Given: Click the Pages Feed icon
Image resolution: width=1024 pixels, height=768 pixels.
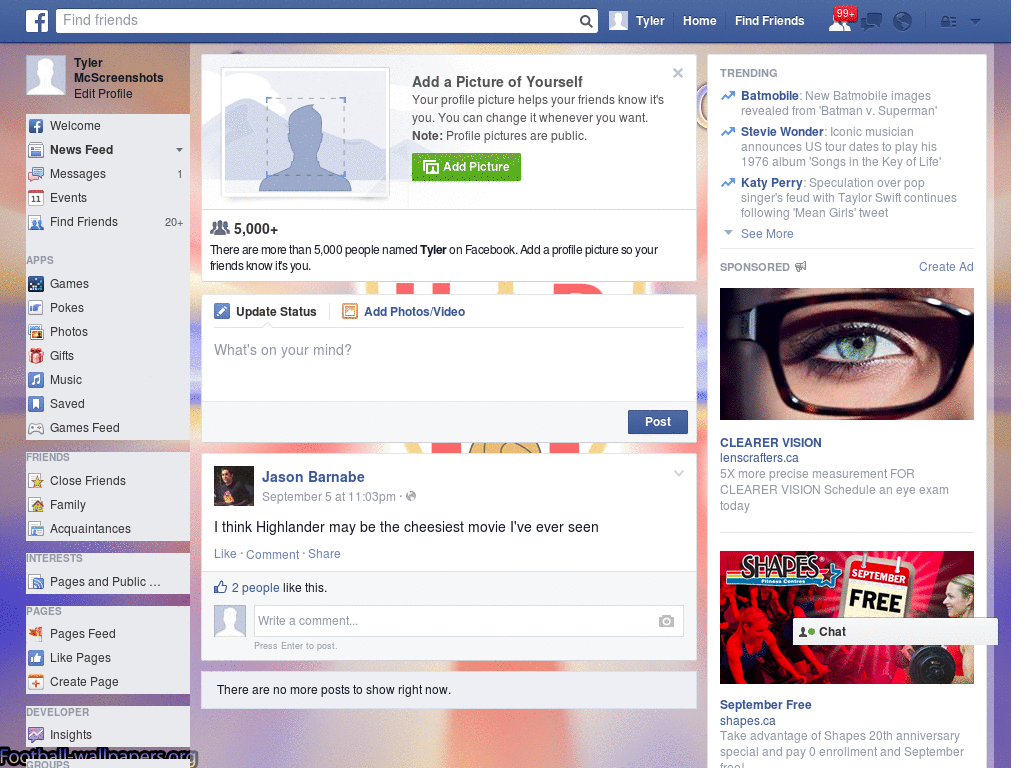Looking at the screenshot, I should [x=36, y=633].
